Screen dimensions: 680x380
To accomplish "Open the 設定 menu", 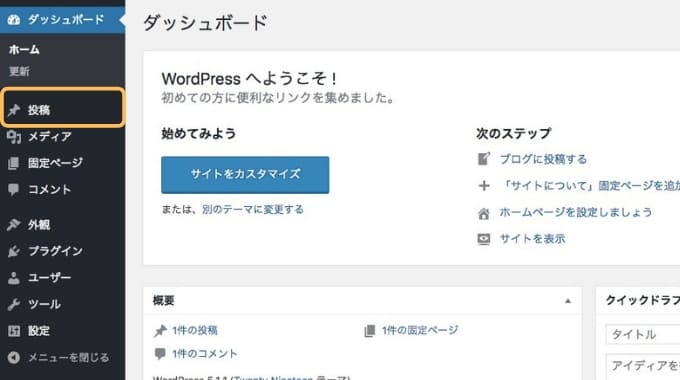I will pos(62,331).
